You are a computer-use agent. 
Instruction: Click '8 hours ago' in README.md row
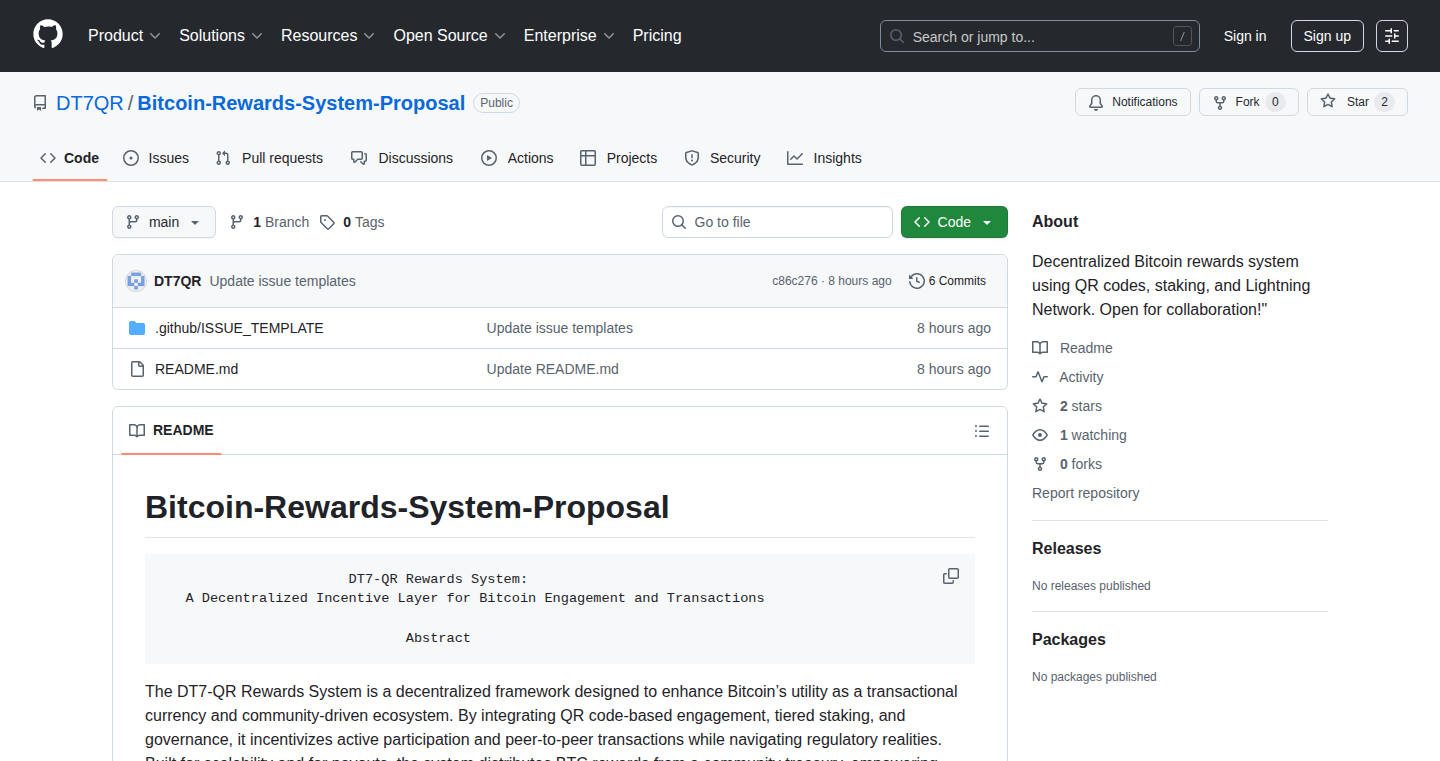[954, 369]
